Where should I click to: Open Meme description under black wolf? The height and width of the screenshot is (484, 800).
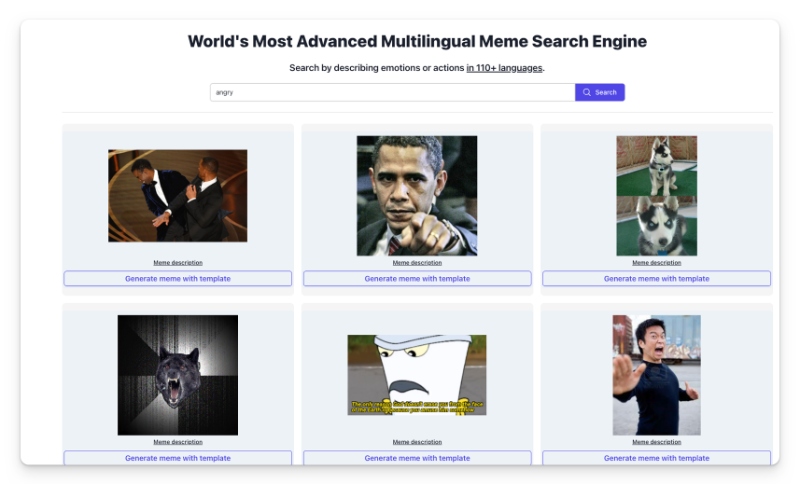pos(178,442)
